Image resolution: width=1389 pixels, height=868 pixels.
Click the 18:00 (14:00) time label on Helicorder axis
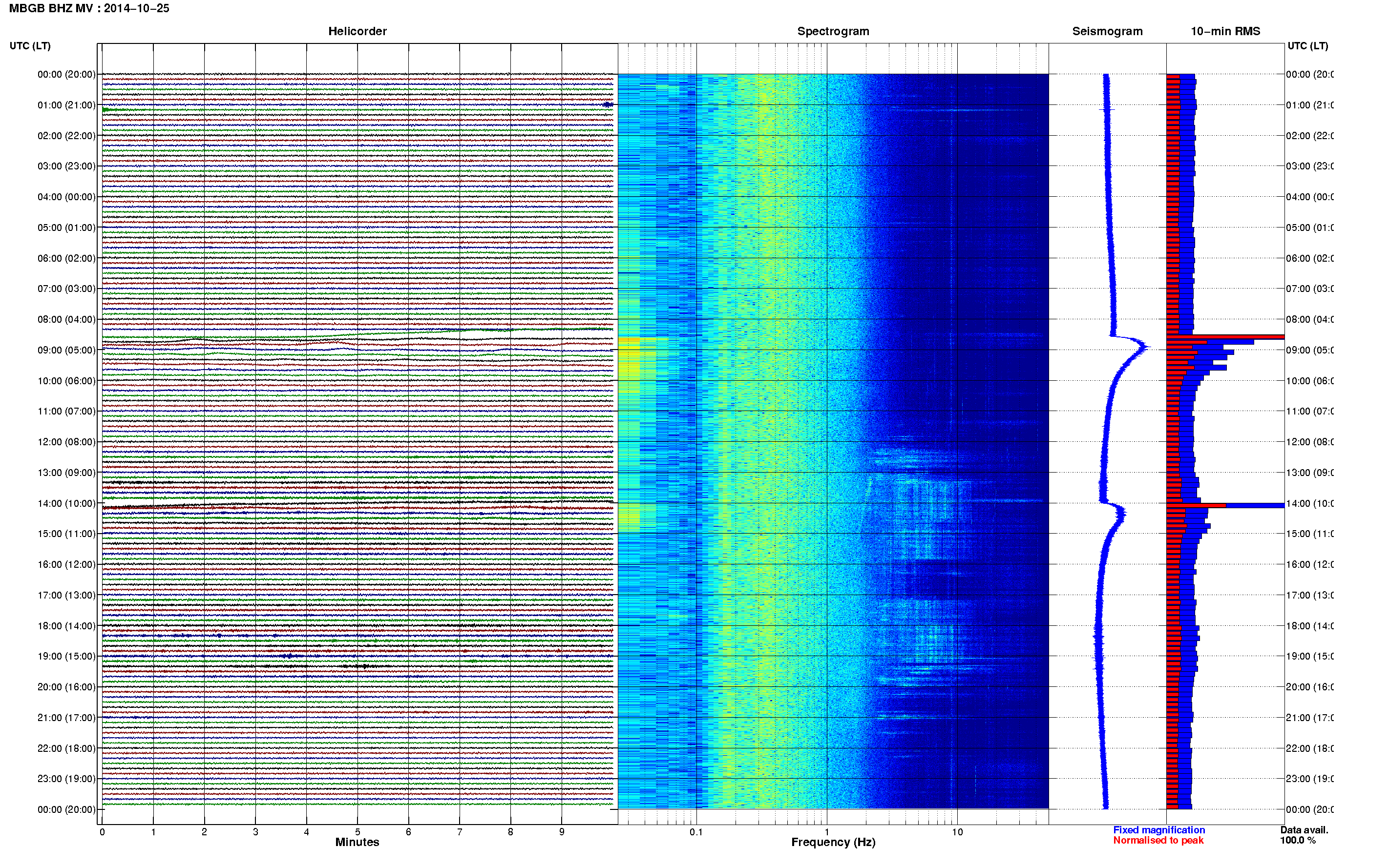tap(66, 626)
